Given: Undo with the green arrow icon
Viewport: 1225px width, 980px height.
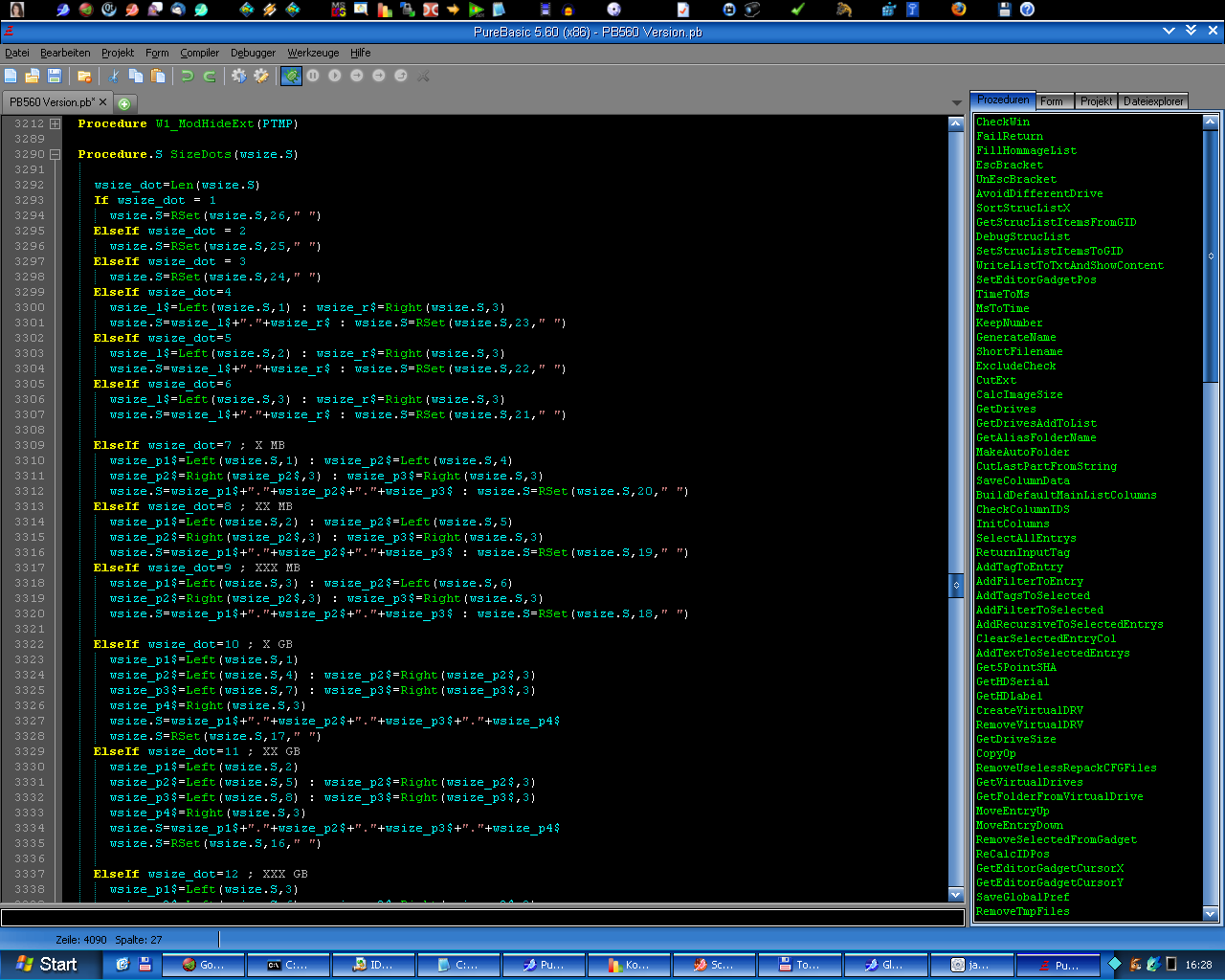Looking at the screenshot, I should pyautogui.click(x=188, y=76).
